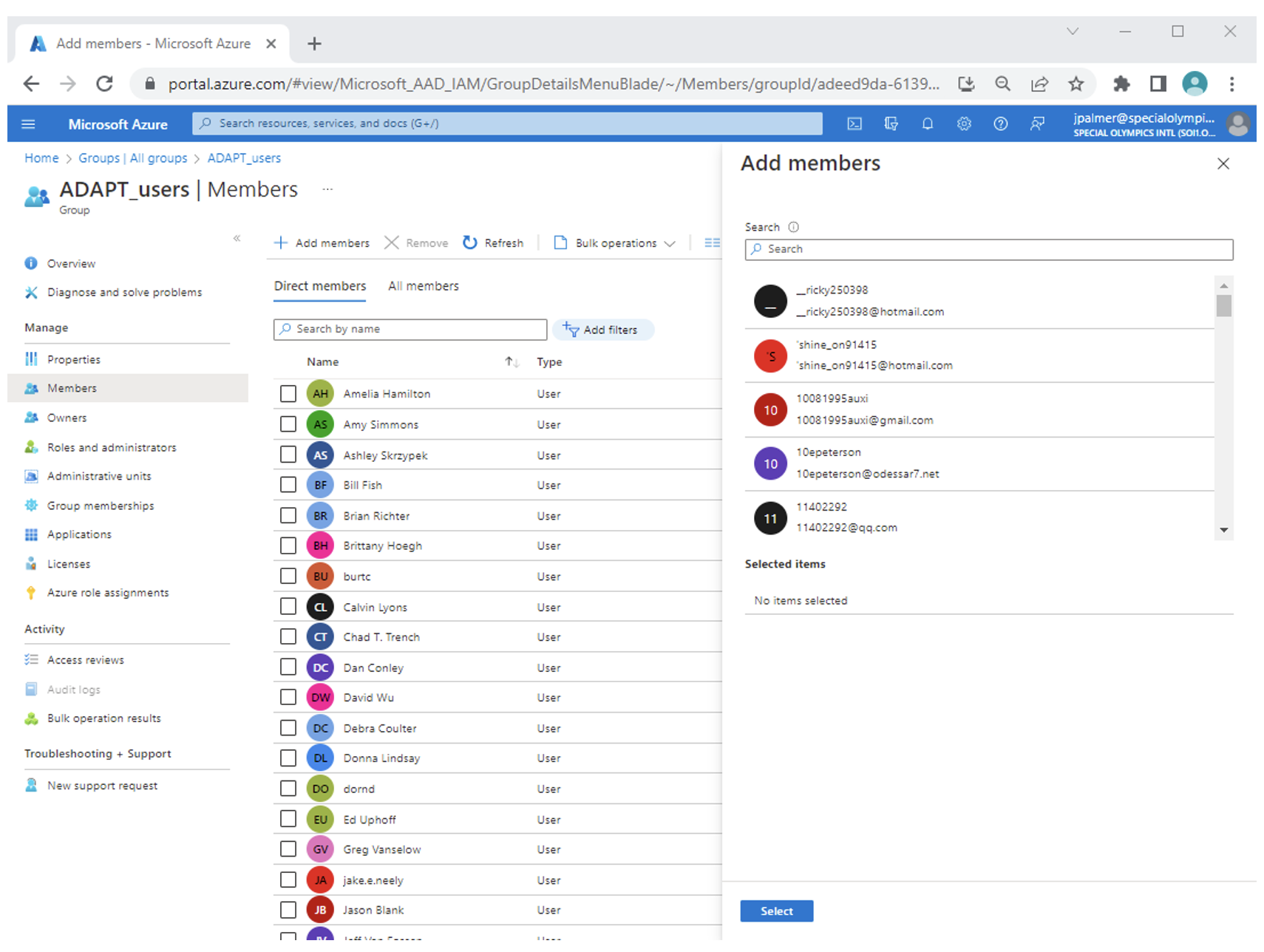
Task: Open Chrome three-dot menu
Action: click(1231, 84)
